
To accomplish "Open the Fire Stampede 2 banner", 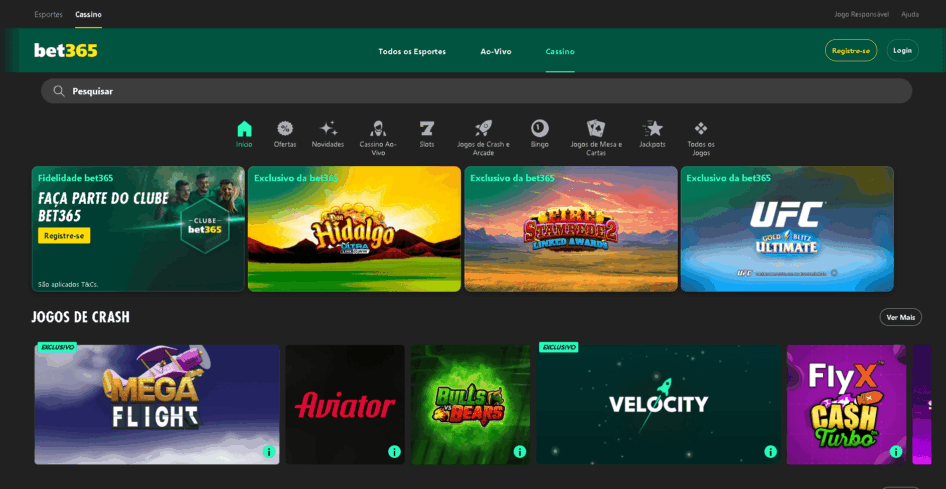I will [x=571, y=229].
